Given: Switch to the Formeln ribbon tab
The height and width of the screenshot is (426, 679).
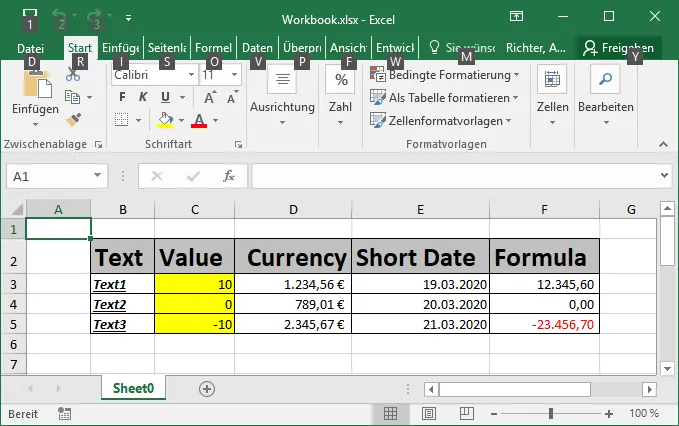Looking at the screenshot, I should coord(213,48).
